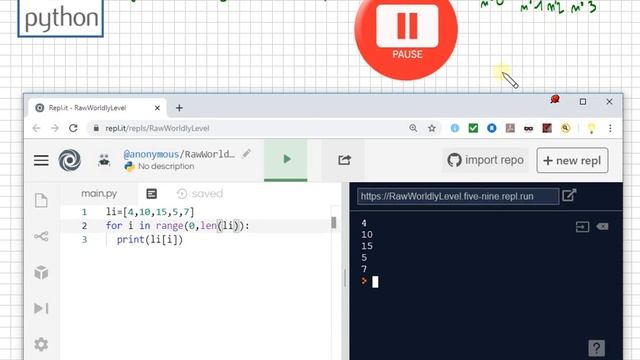Viewport: 640px width, 360px height.
Task: Create a new repl
Action: point(572,160)
